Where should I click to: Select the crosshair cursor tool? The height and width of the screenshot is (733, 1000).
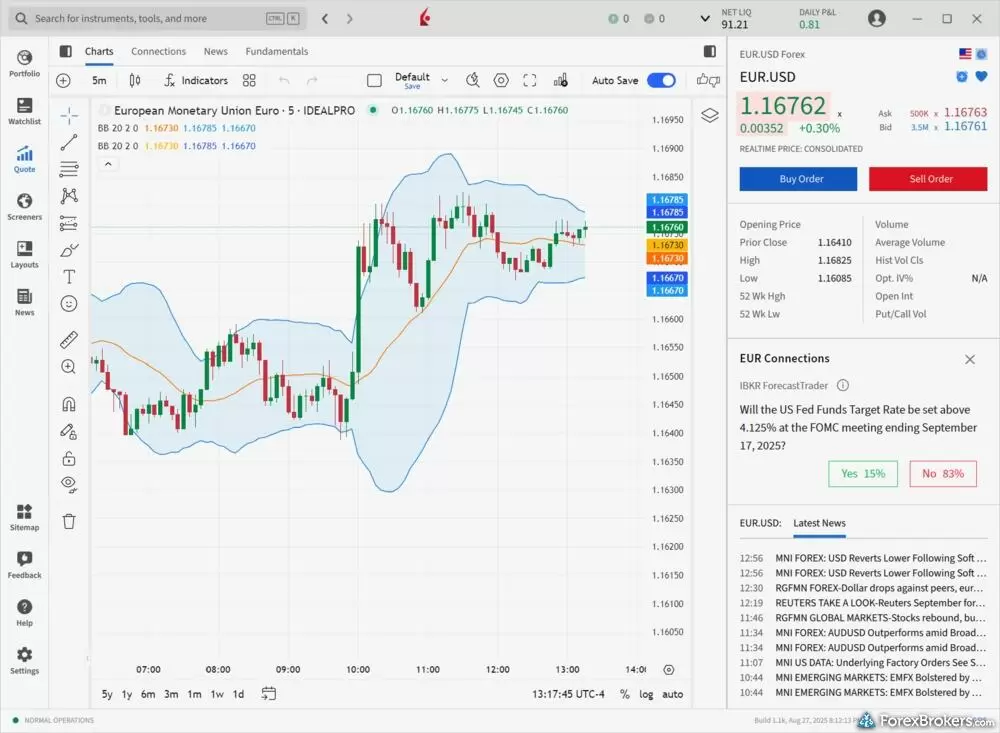pyautogui.click(x=69, y=115)
